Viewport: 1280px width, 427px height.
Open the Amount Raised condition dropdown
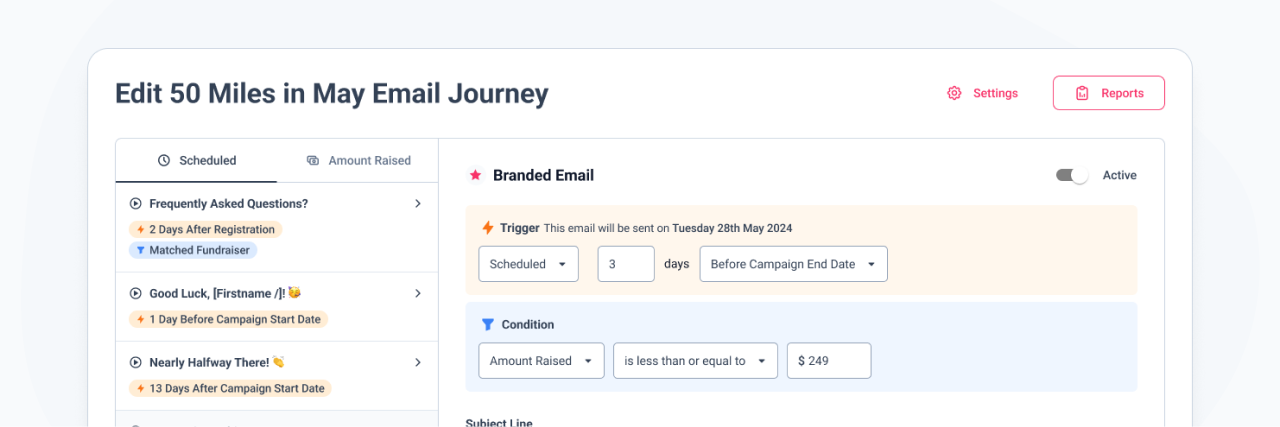point(541,361)
